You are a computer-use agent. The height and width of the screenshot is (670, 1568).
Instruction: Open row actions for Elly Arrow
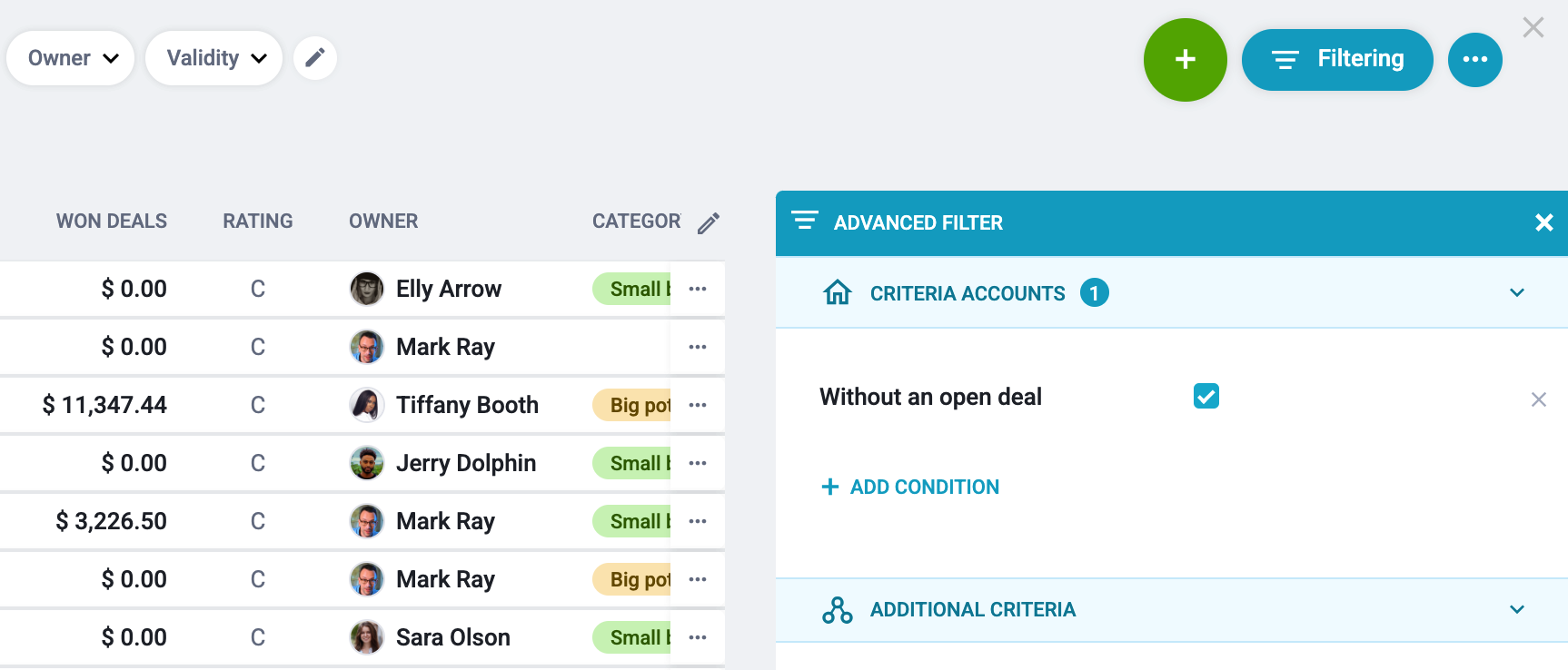pyautogui.click(x=698, y=289)
